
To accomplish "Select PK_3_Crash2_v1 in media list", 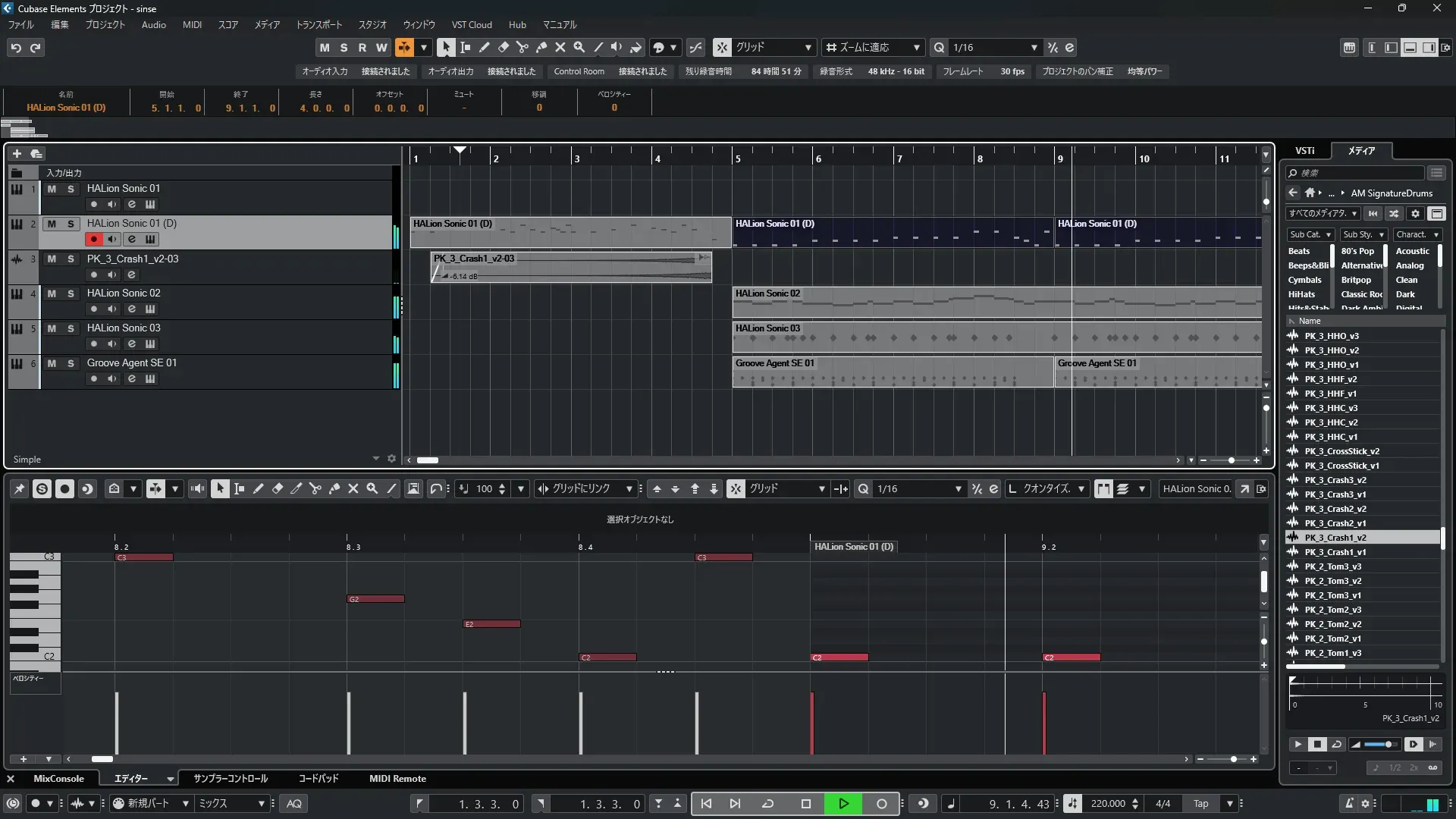I will [x=1335, y=523].
